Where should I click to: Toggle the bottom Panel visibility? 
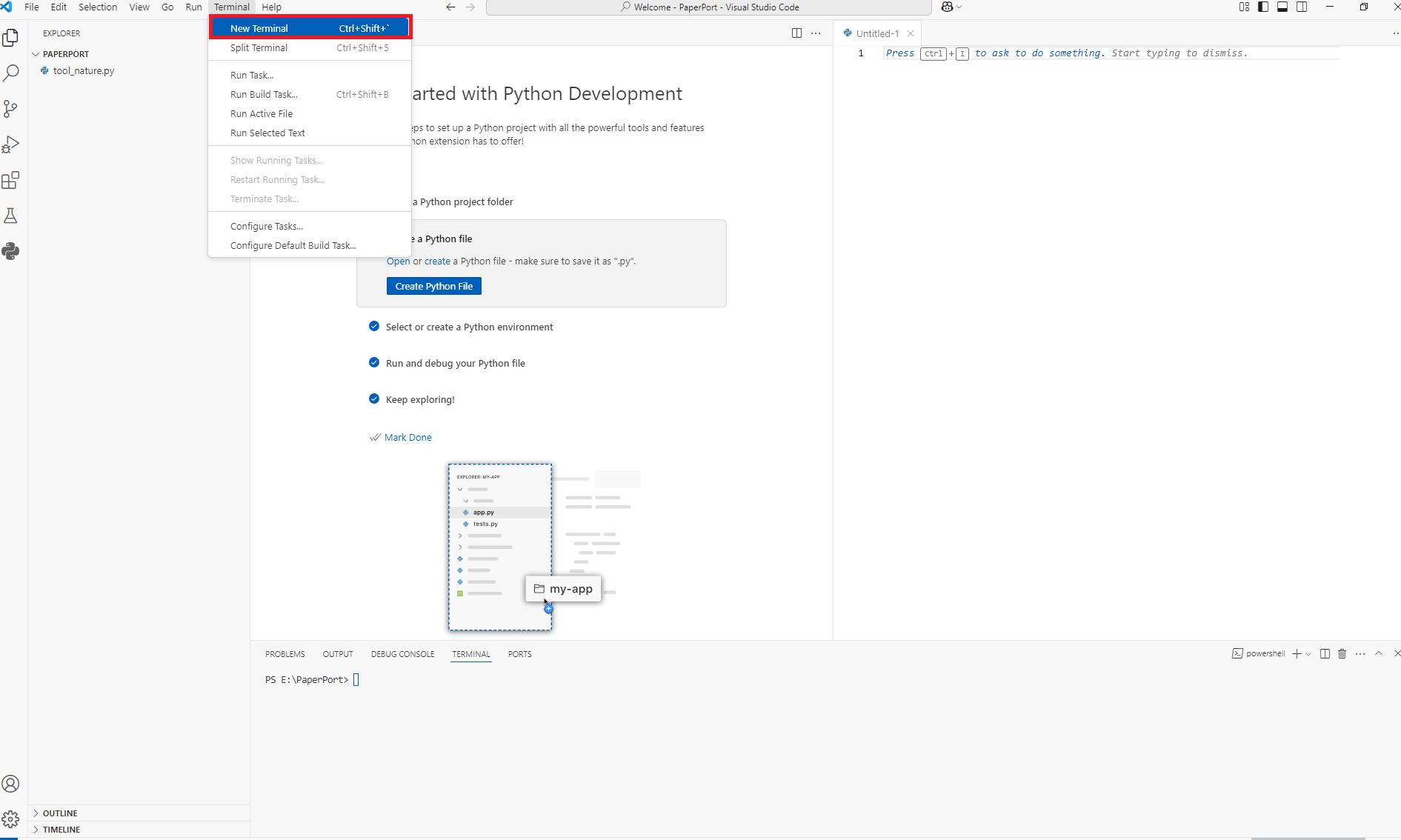pos(1282,7)
